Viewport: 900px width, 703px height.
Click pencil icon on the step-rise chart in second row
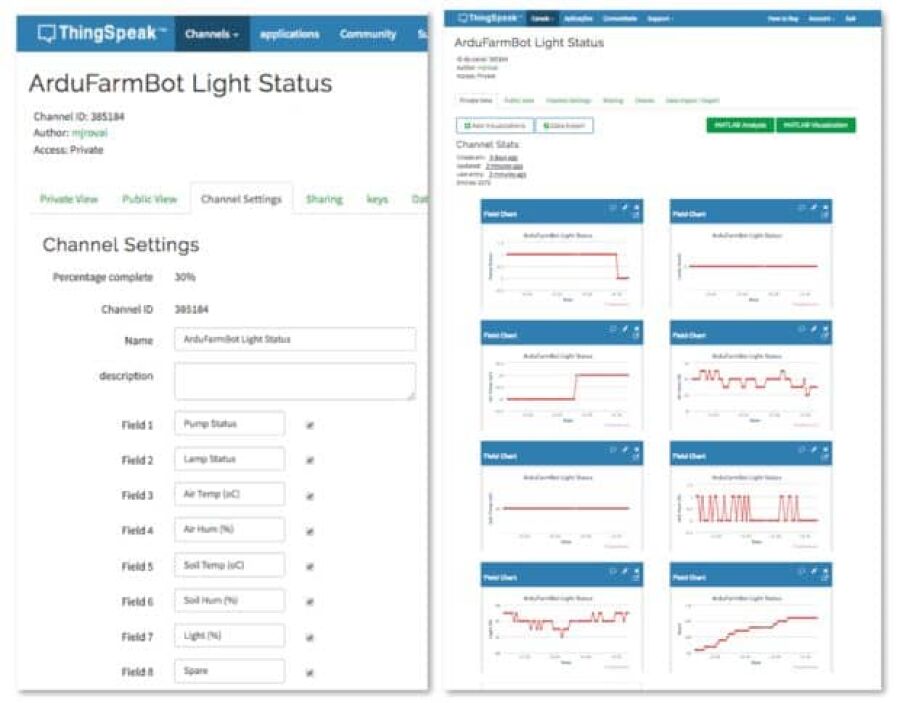pyautogui.click(x=625, y=329)
